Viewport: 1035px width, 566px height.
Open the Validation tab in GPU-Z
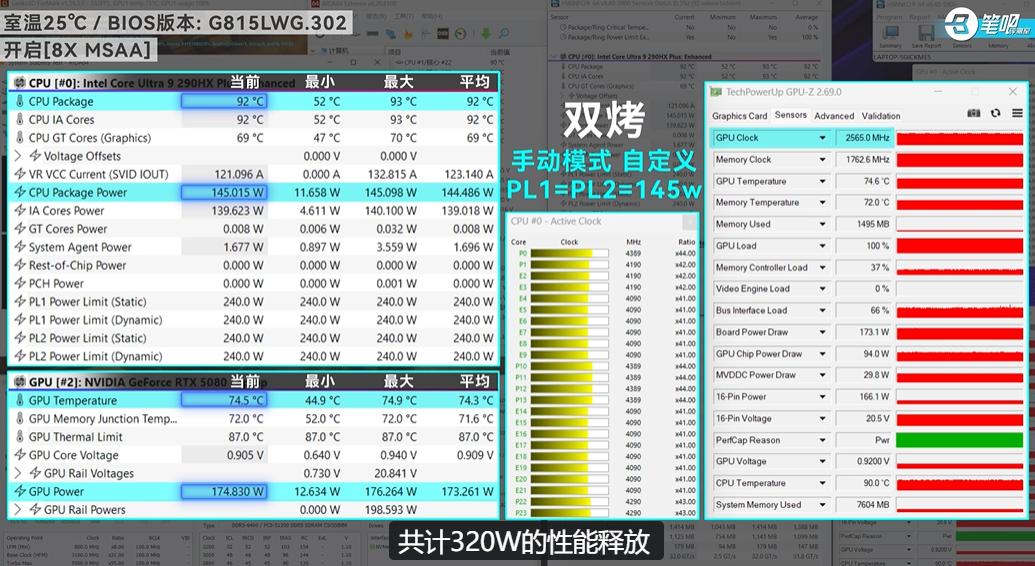[881, 116]
